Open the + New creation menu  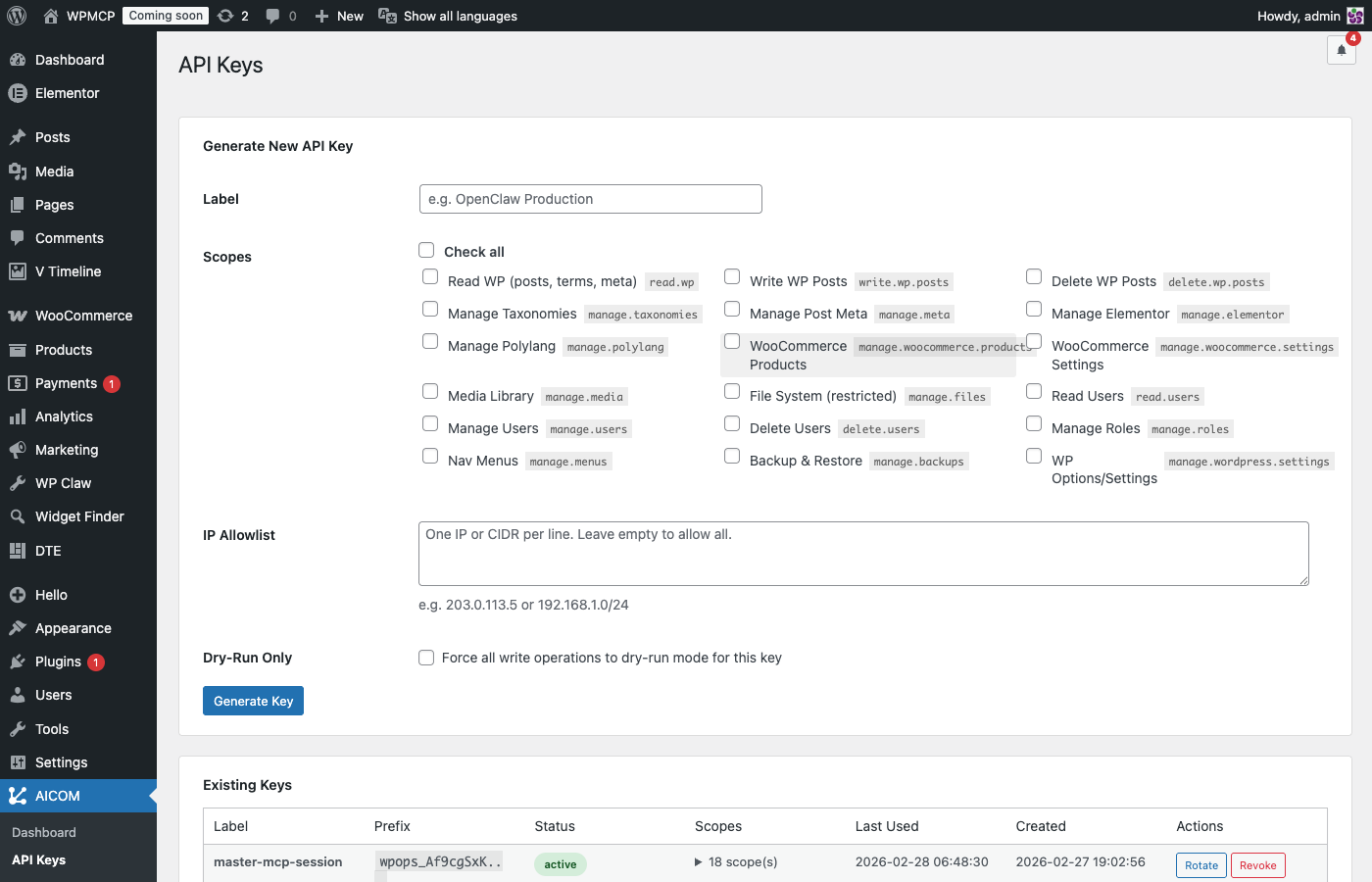click(x=338, y=16)
